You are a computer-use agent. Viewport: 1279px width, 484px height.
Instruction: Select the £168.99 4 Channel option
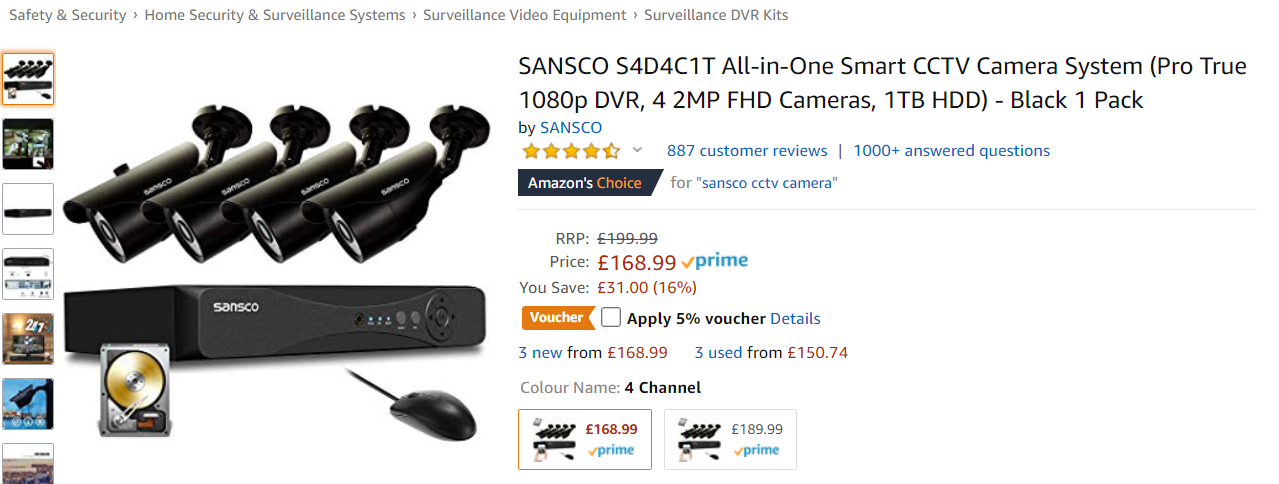coord(585,439)
